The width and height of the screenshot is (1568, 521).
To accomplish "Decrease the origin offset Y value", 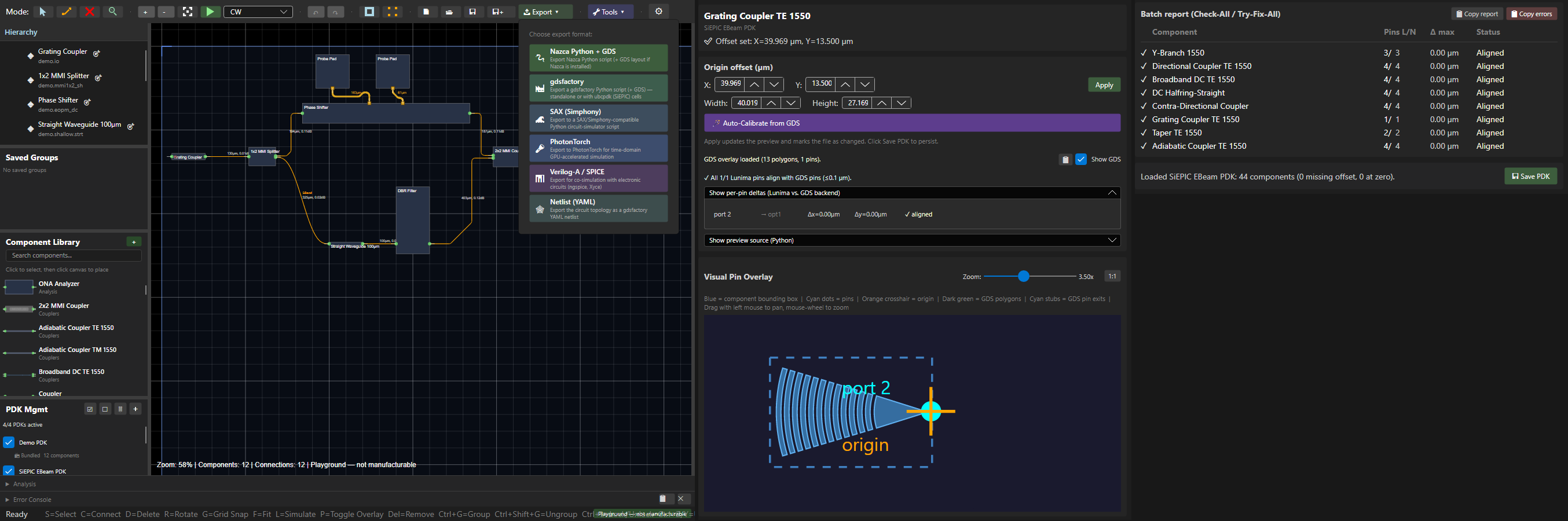I will coord(865,85).
